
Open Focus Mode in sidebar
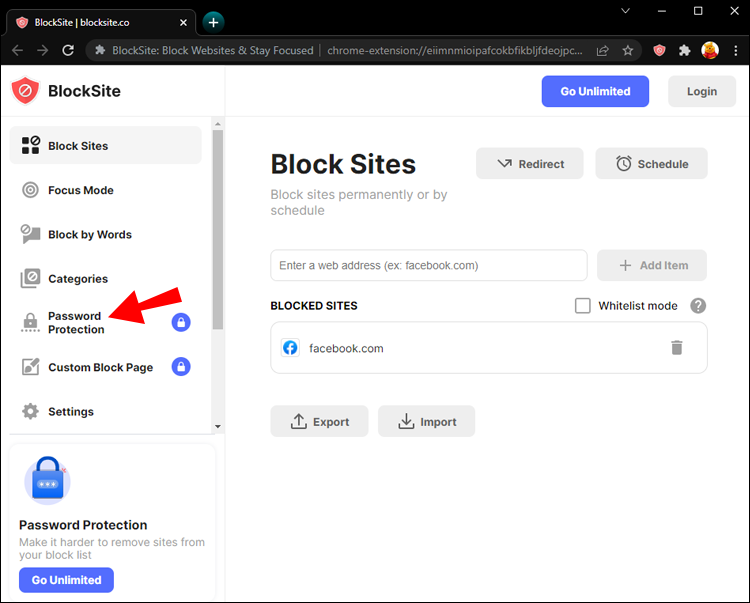[80, 190]
